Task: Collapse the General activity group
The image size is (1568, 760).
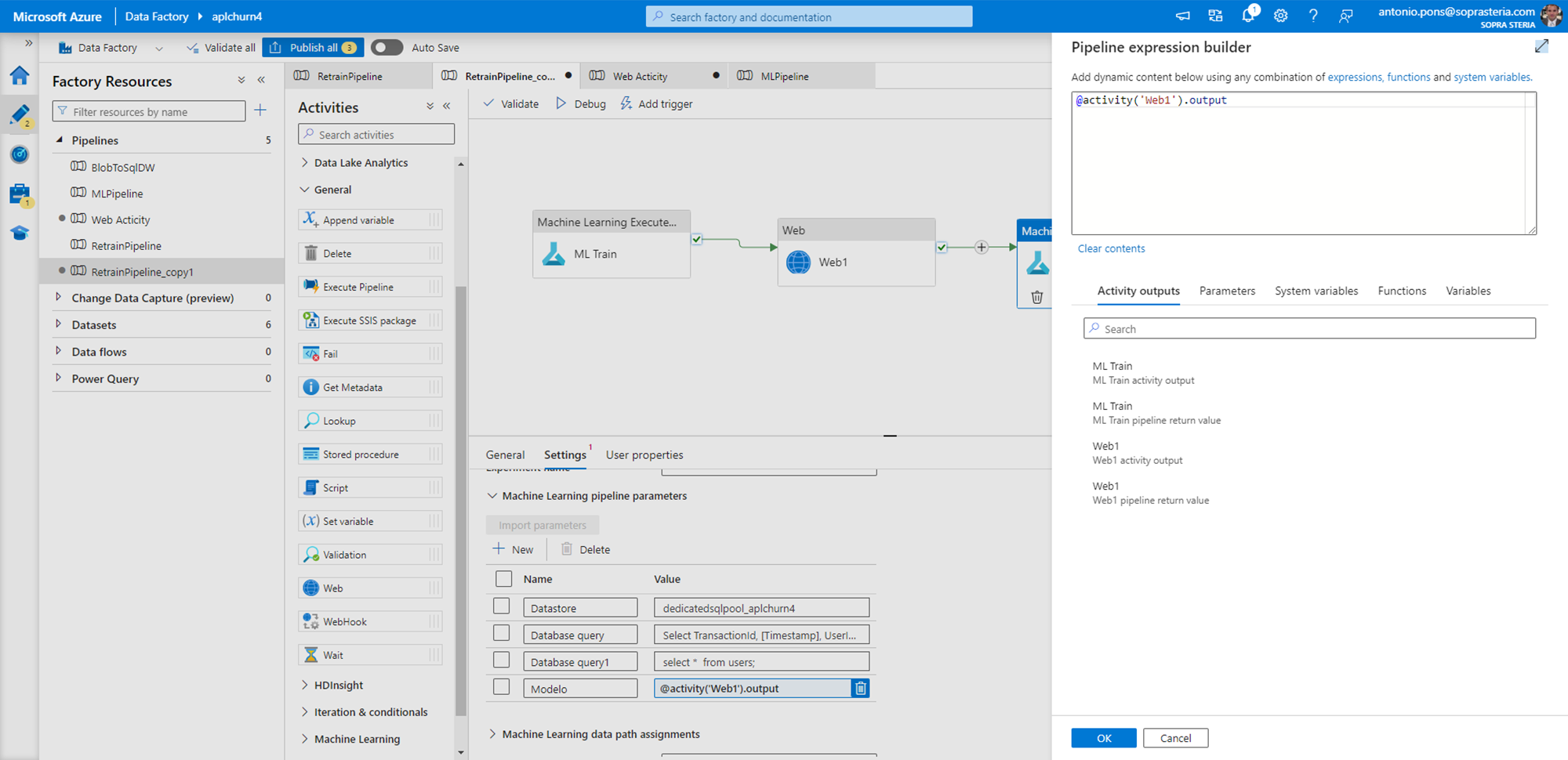Action: 305,190
